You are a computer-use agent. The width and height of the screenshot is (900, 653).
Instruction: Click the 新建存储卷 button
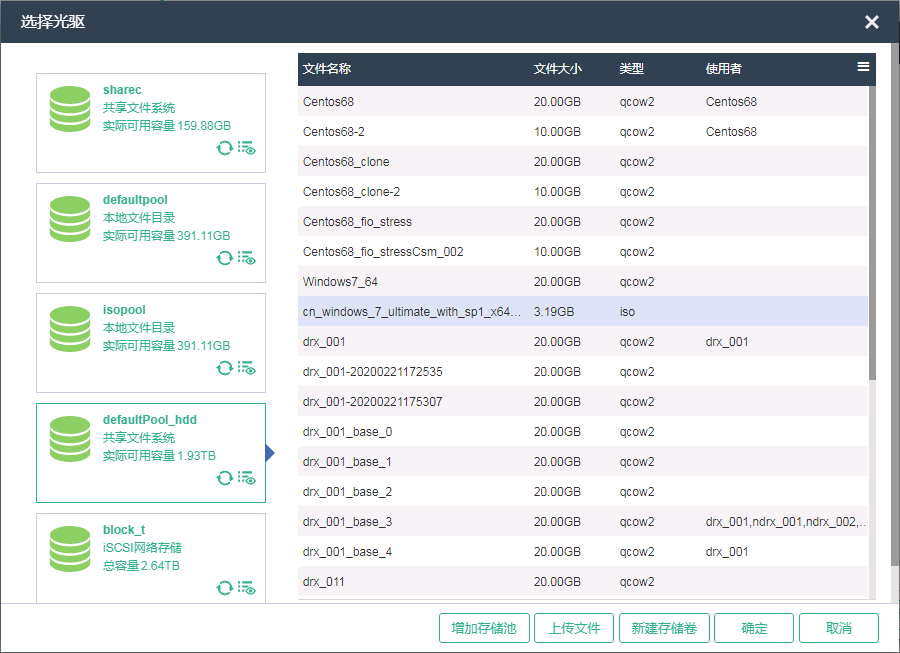click(664, 628)
